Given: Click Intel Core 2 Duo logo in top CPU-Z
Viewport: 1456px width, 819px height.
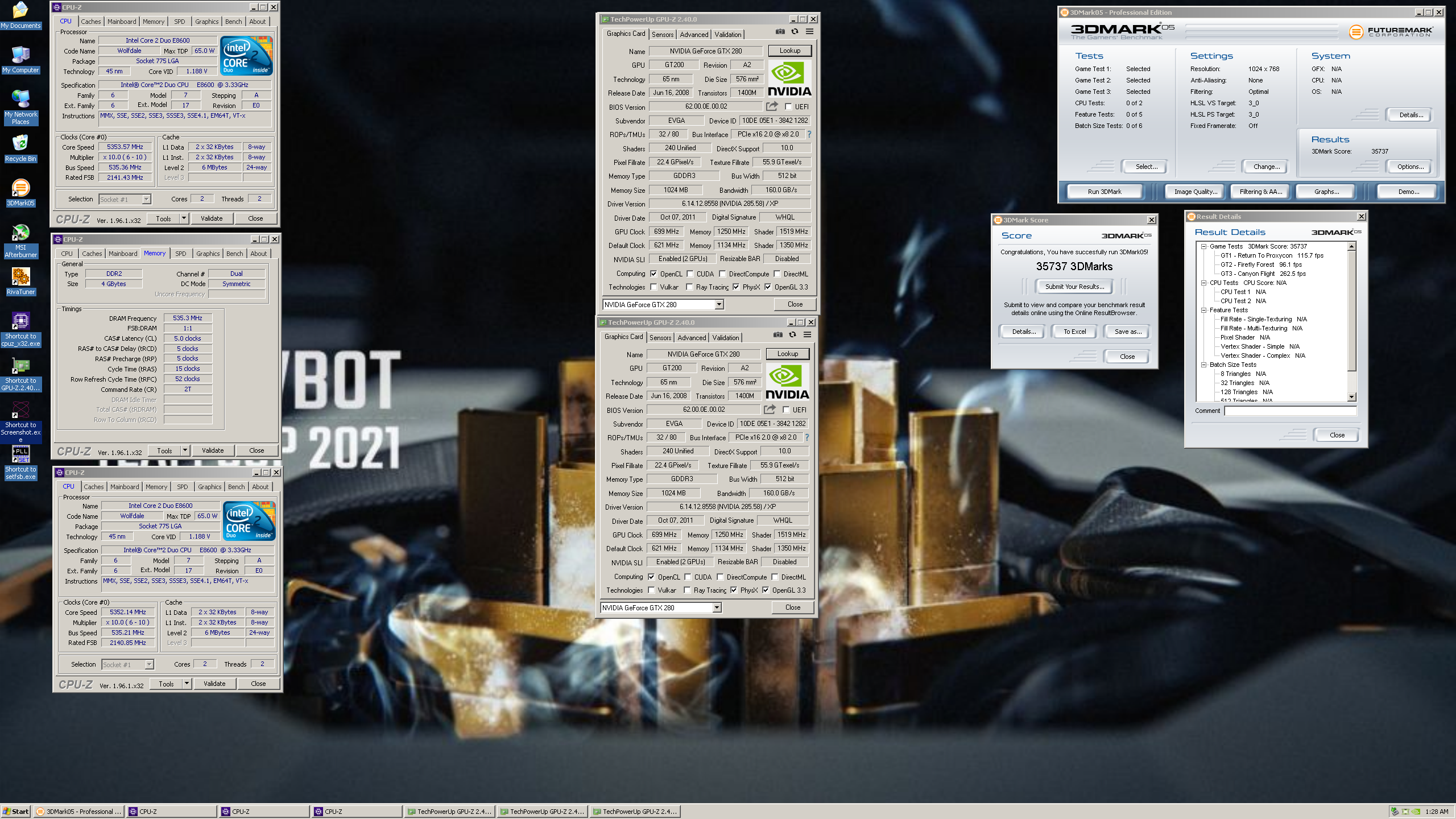Looking at the screenshot, I should coord(247,56).
